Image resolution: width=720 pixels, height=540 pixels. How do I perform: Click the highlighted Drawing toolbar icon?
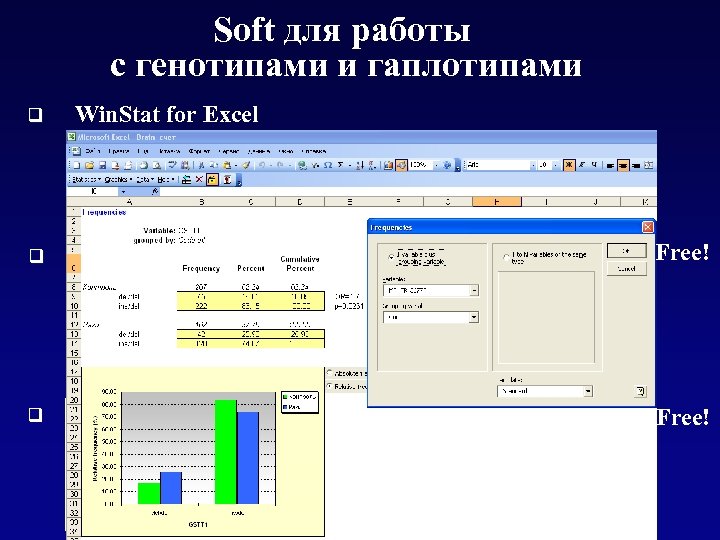point(401,165)
